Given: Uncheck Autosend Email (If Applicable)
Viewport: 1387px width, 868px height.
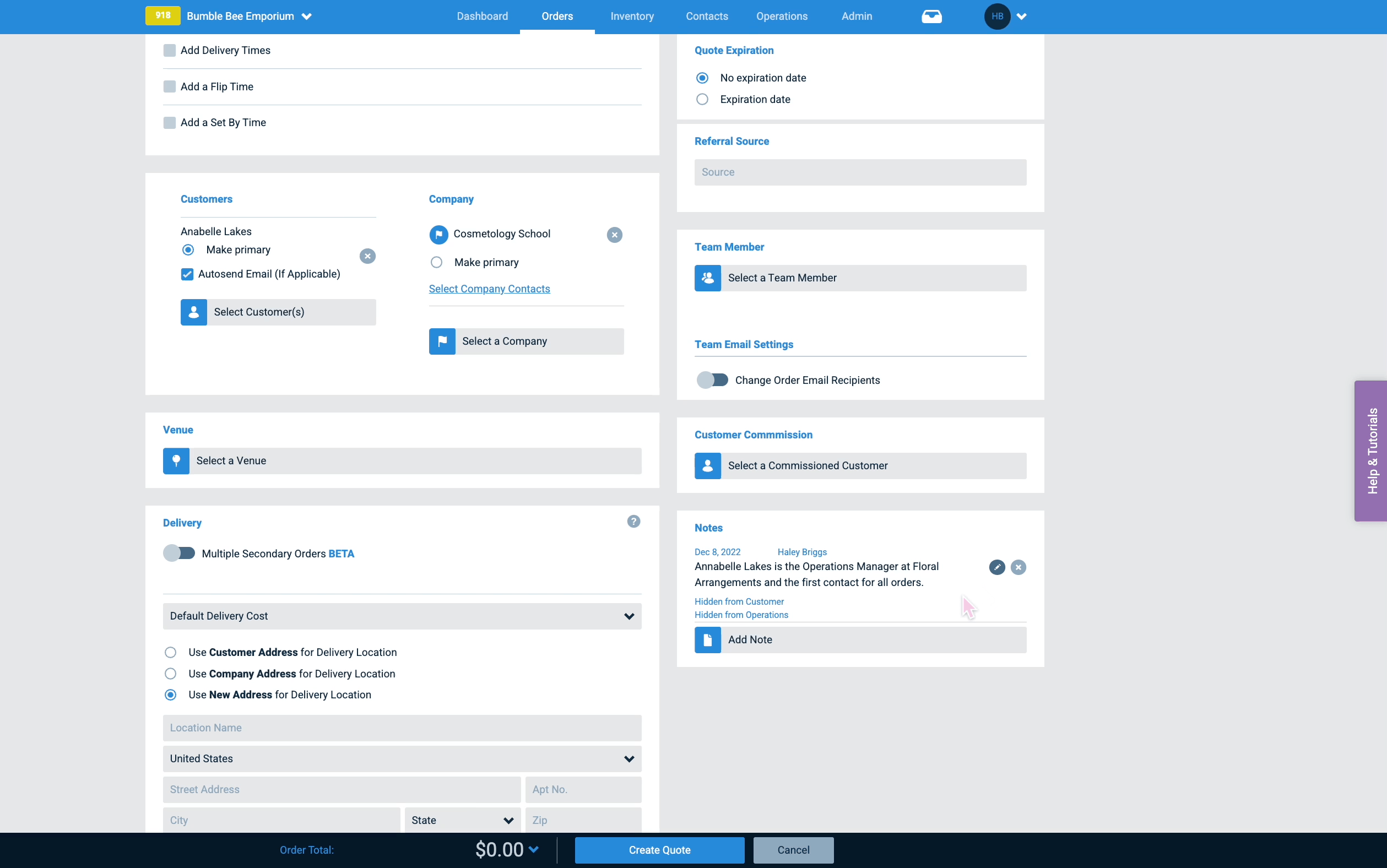Looking at the screenshot, I should tap(187, 274).
